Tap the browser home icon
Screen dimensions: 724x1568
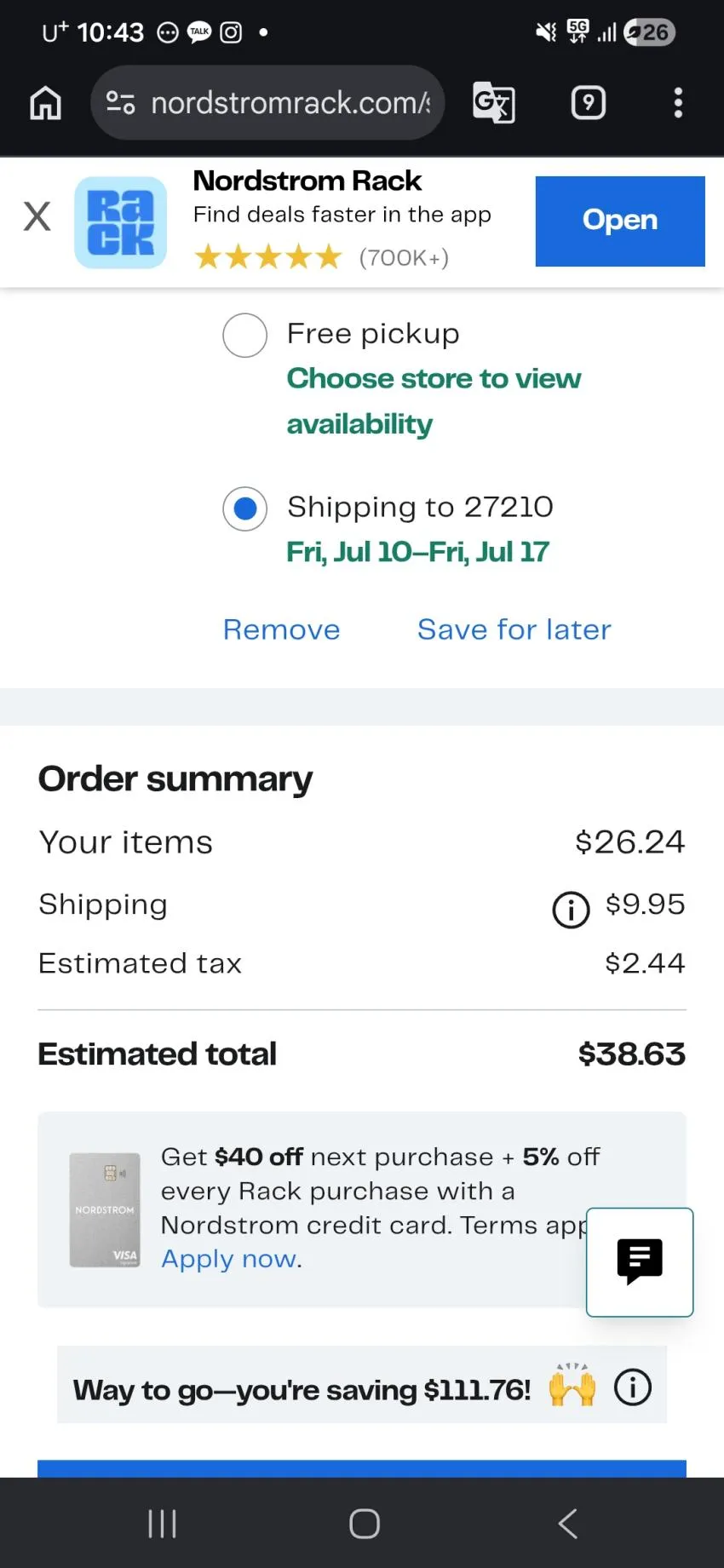[x=46, y=103]
